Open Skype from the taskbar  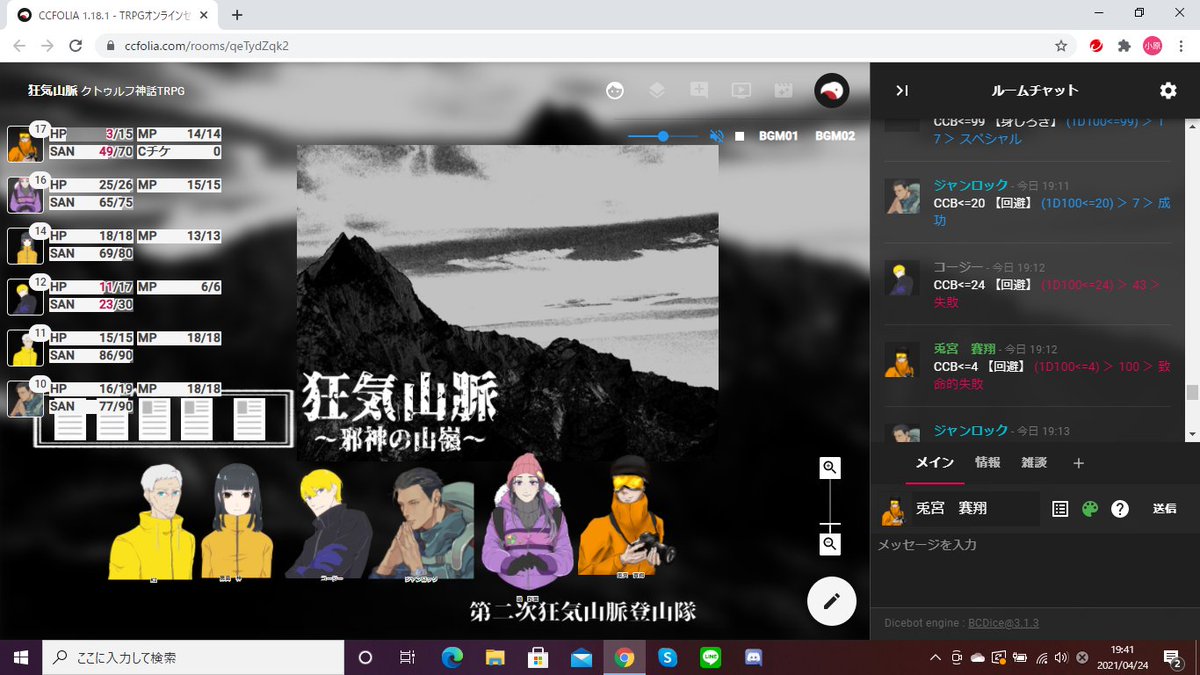pyautogui.click(x=668, y=657)
